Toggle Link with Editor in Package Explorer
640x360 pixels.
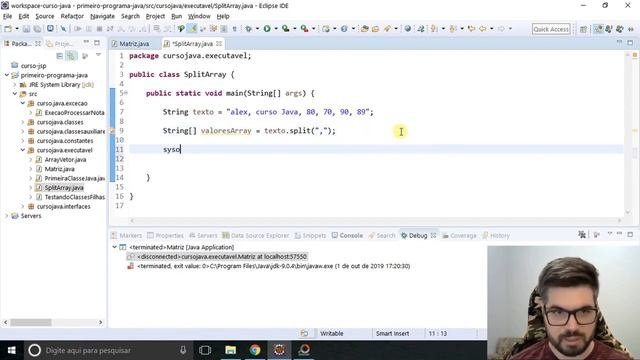click(71, 56)
